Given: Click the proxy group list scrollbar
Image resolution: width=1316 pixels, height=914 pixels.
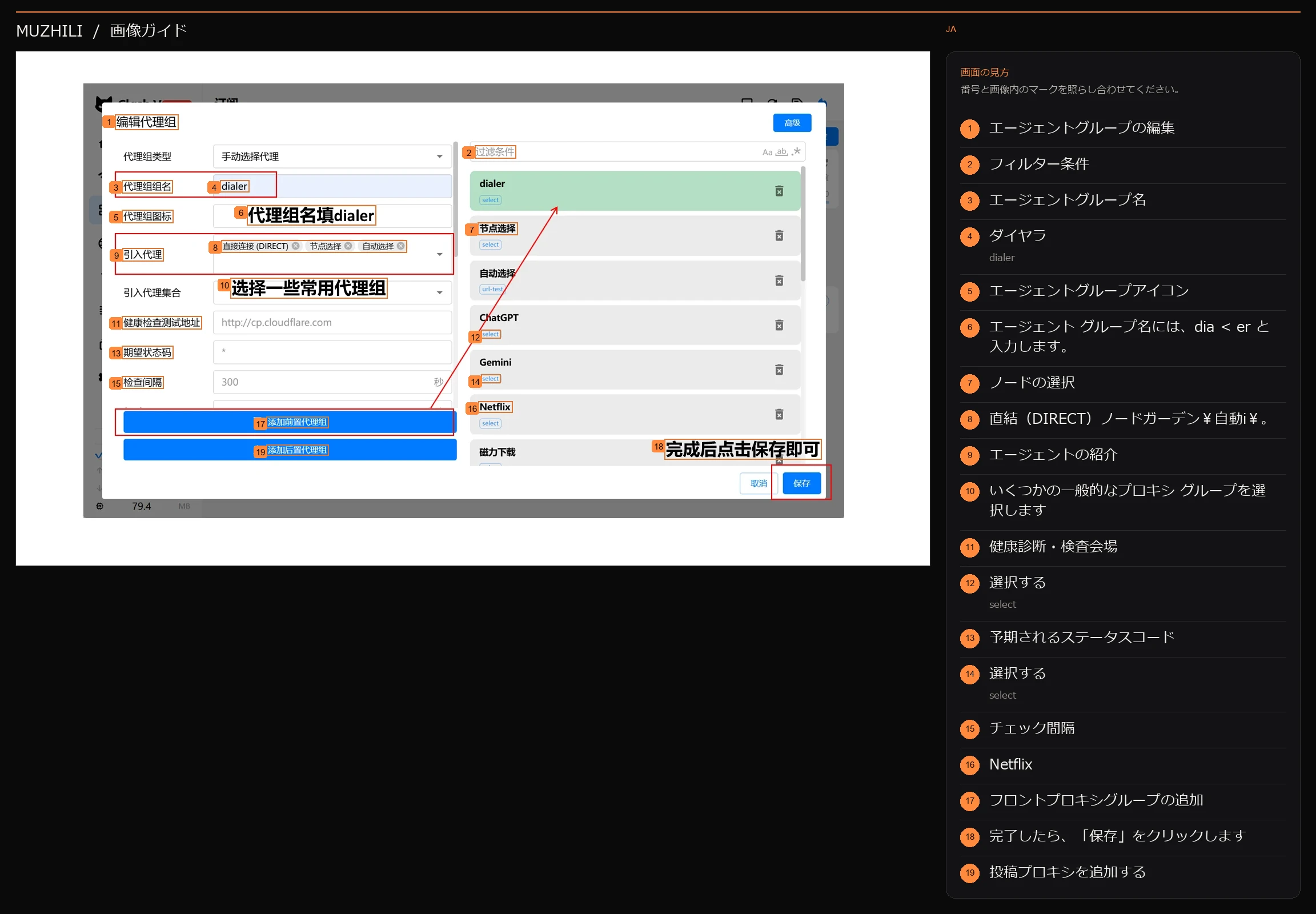Looking at the screenshot, I should click(803, 225).
